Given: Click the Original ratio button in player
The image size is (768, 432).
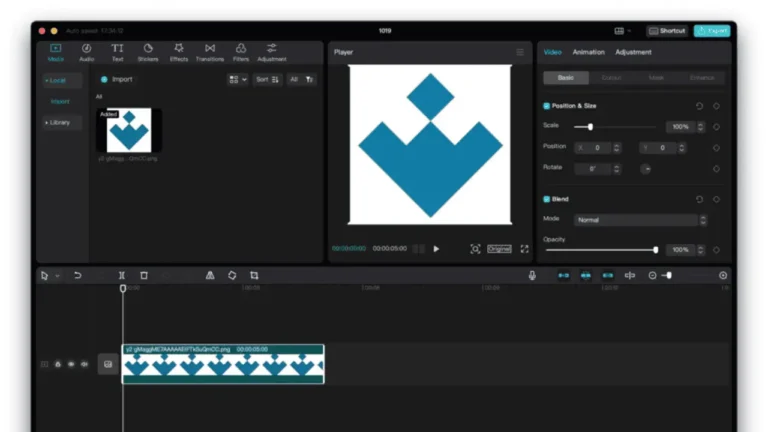Looking at the screenshot, I should 499,249.
